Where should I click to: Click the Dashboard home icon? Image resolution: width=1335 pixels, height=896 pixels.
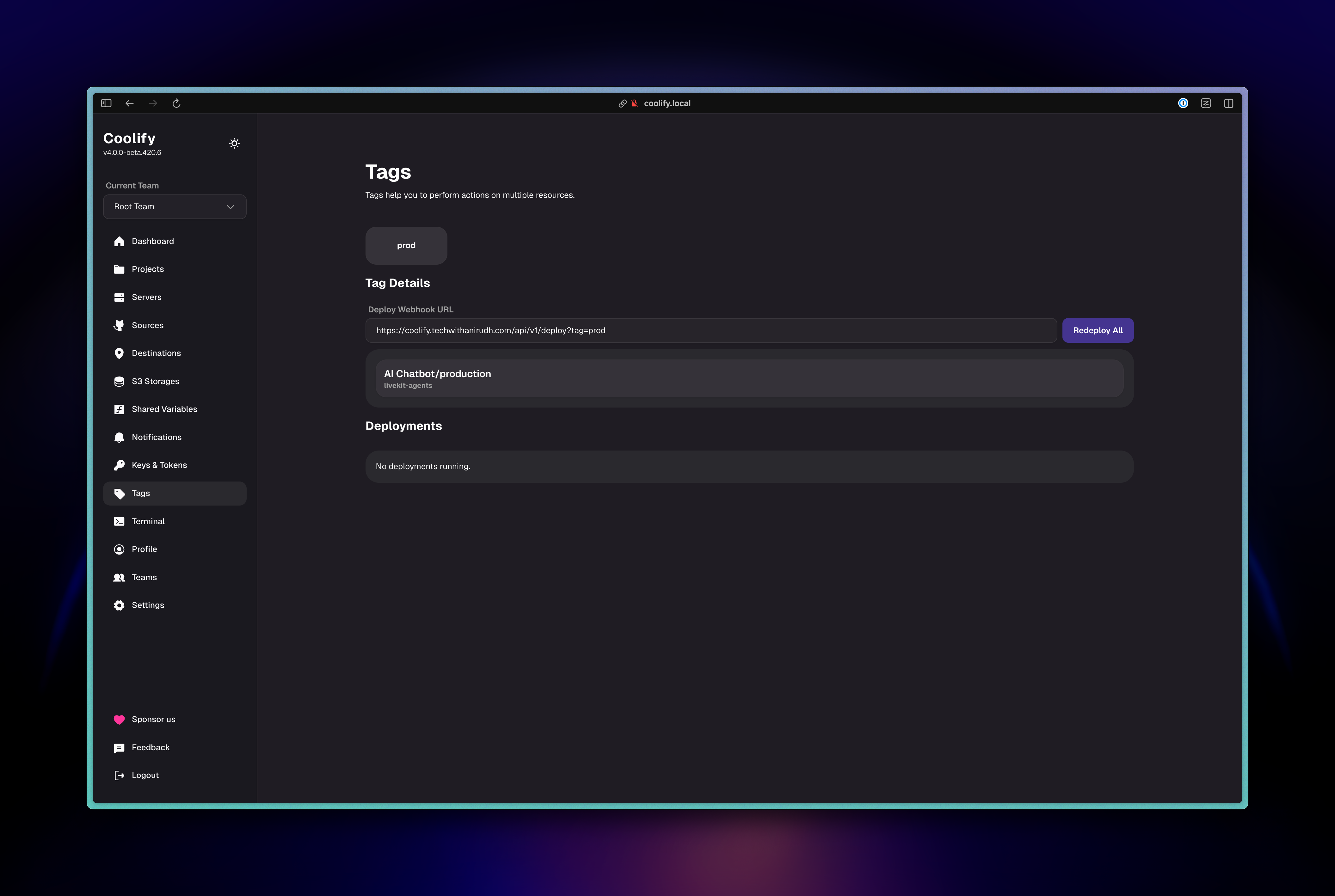pyautogui.click(x=119, y=241)
